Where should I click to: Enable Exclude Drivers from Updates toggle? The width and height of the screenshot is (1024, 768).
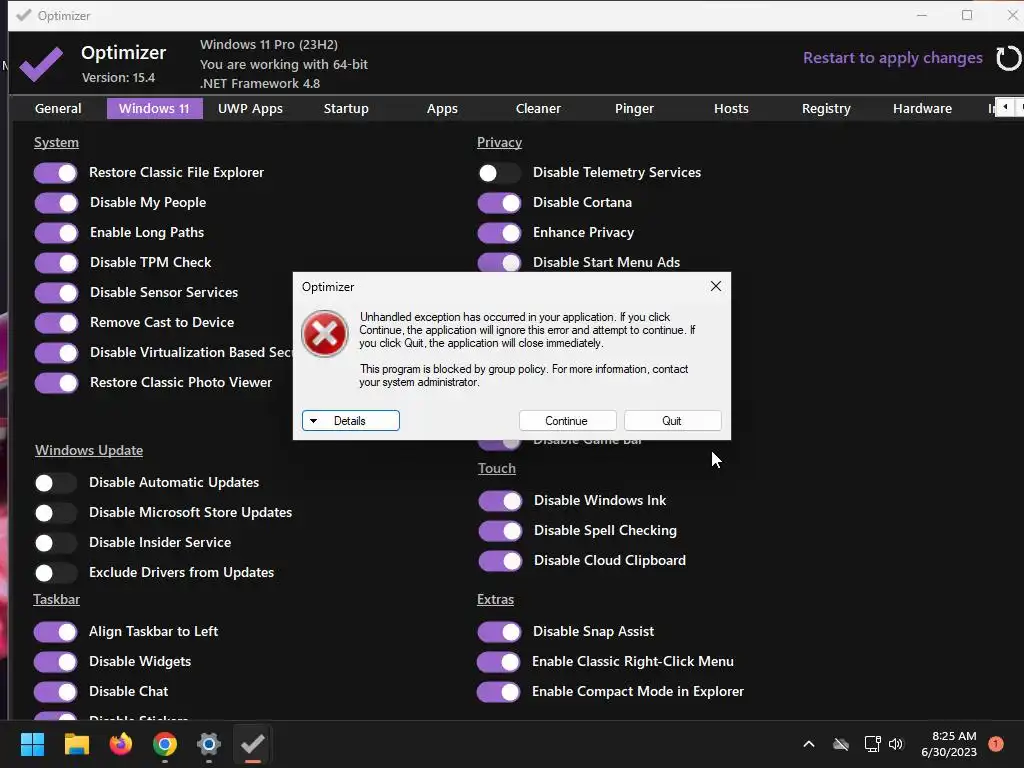coord(56,573)
